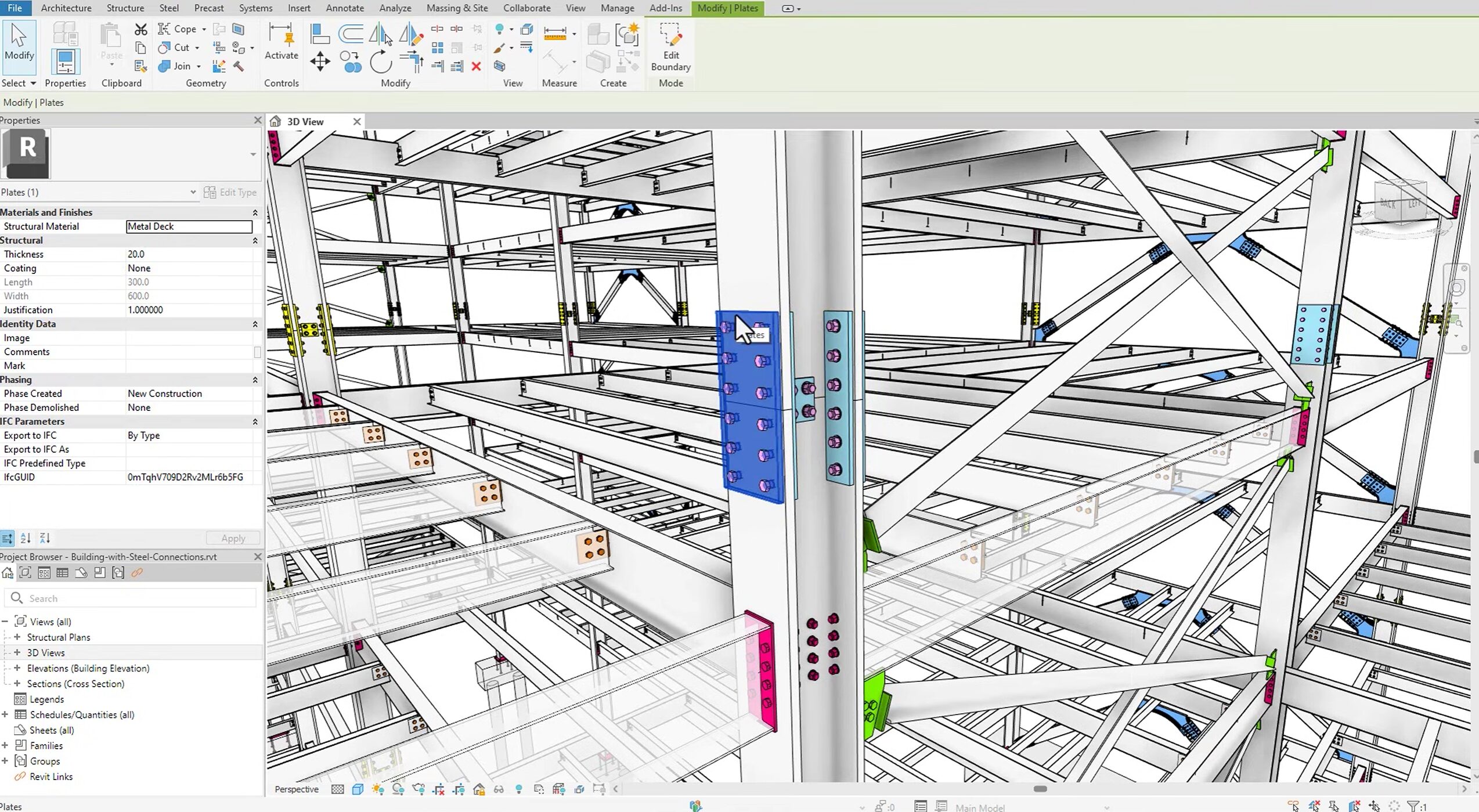Open the Plates (1) selector dropdown
1479x812 pixels.
click(193, 192)
